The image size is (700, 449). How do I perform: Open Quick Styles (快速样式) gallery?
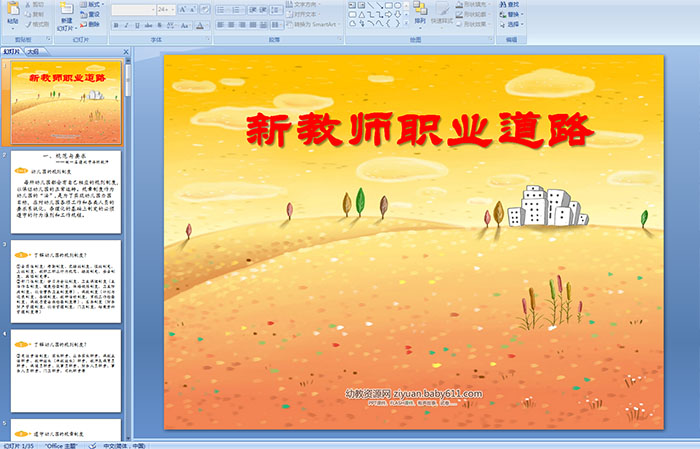pyautogui.click(x=442, y=13)
